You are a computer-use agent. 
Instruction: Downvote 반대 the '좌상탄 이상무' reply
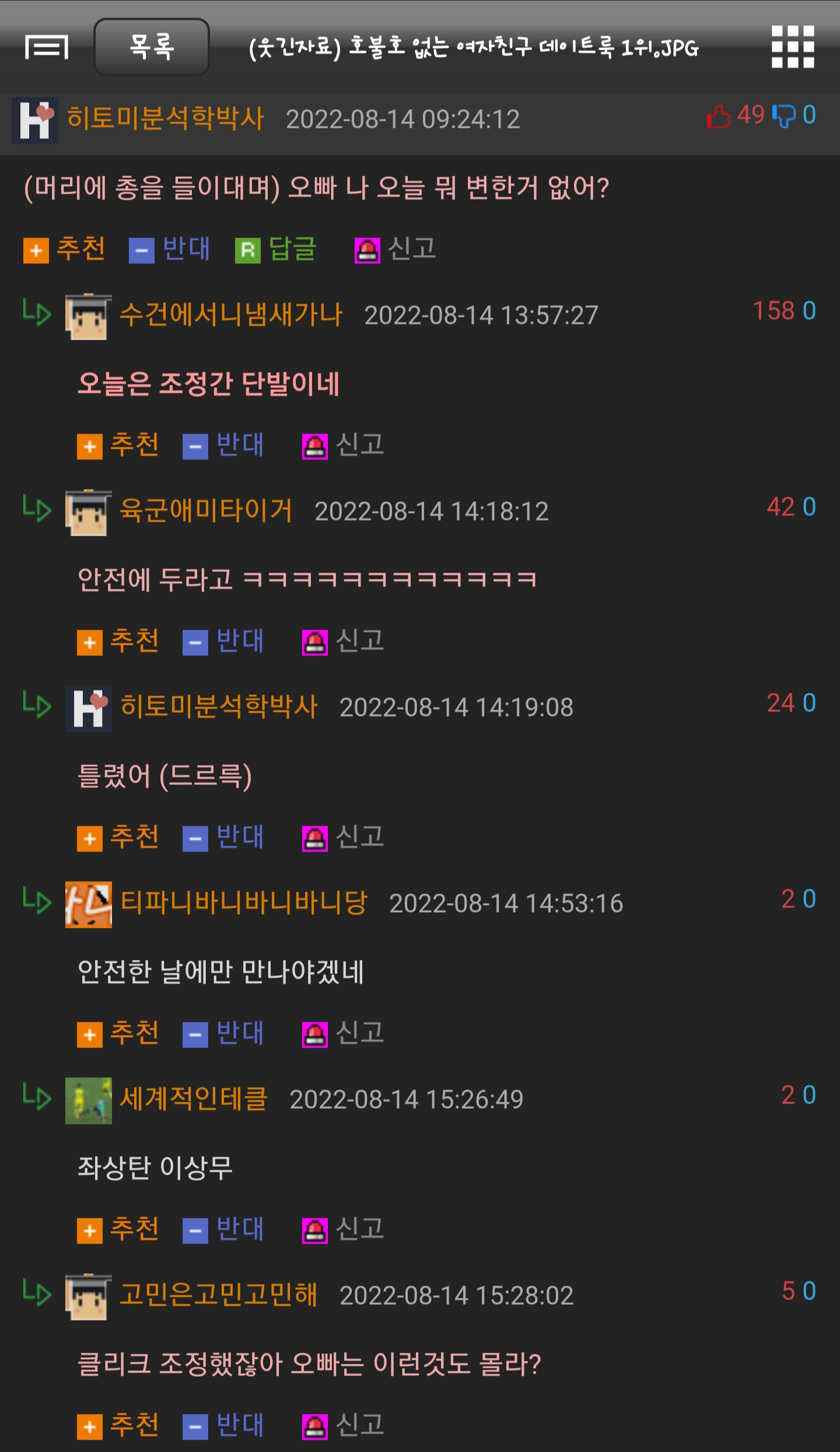coord(223,1230)
